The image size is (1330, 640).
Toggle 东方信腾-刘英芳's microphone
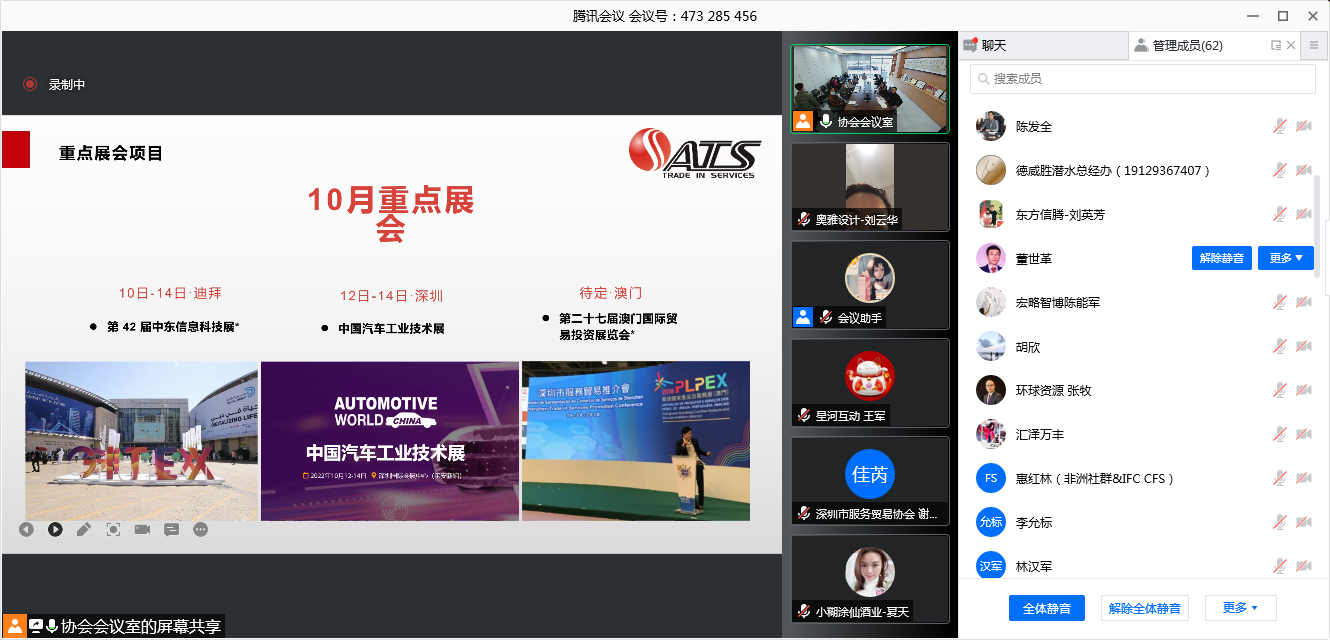point(1279,214)
